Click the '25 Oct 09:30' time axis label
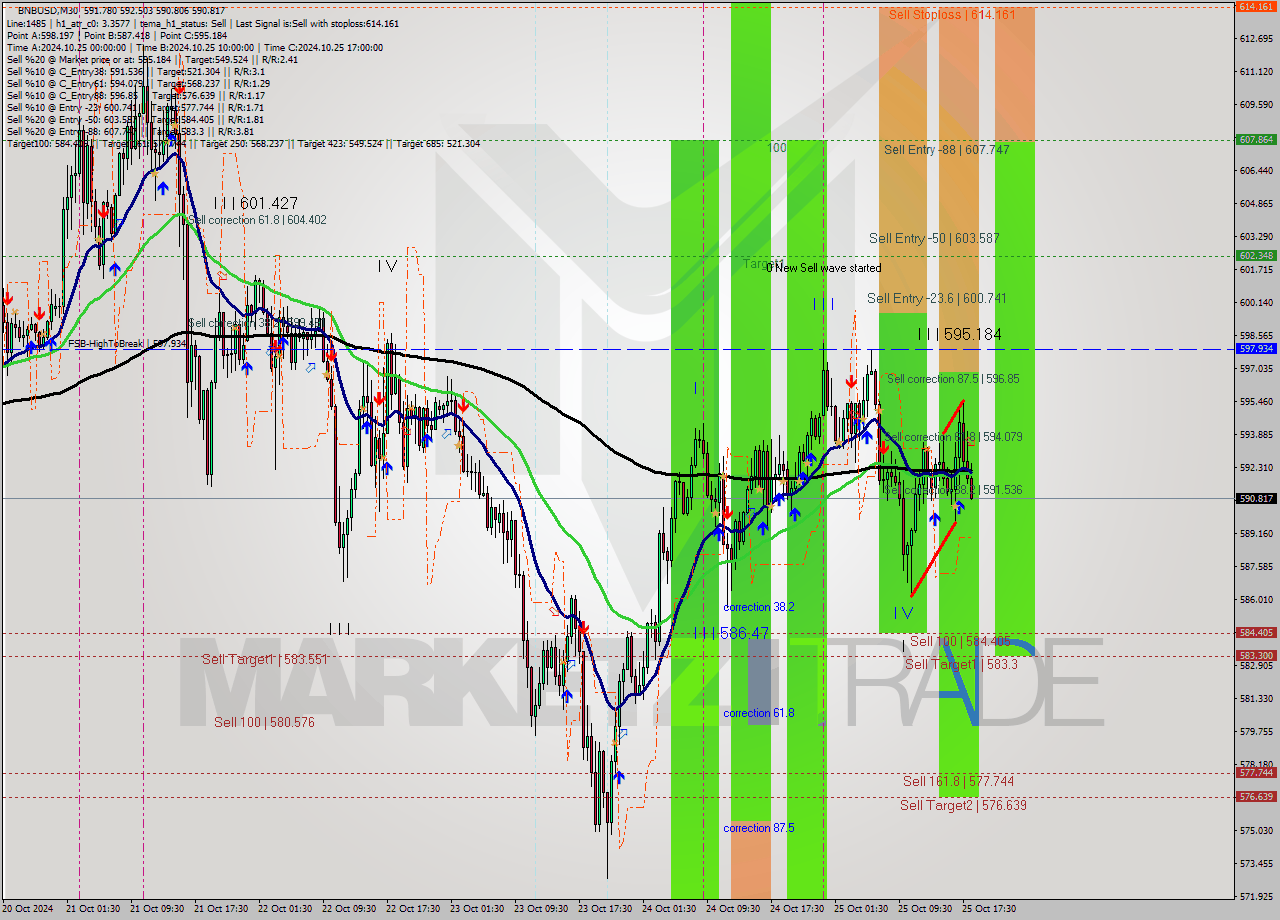 tap(924, 909)
